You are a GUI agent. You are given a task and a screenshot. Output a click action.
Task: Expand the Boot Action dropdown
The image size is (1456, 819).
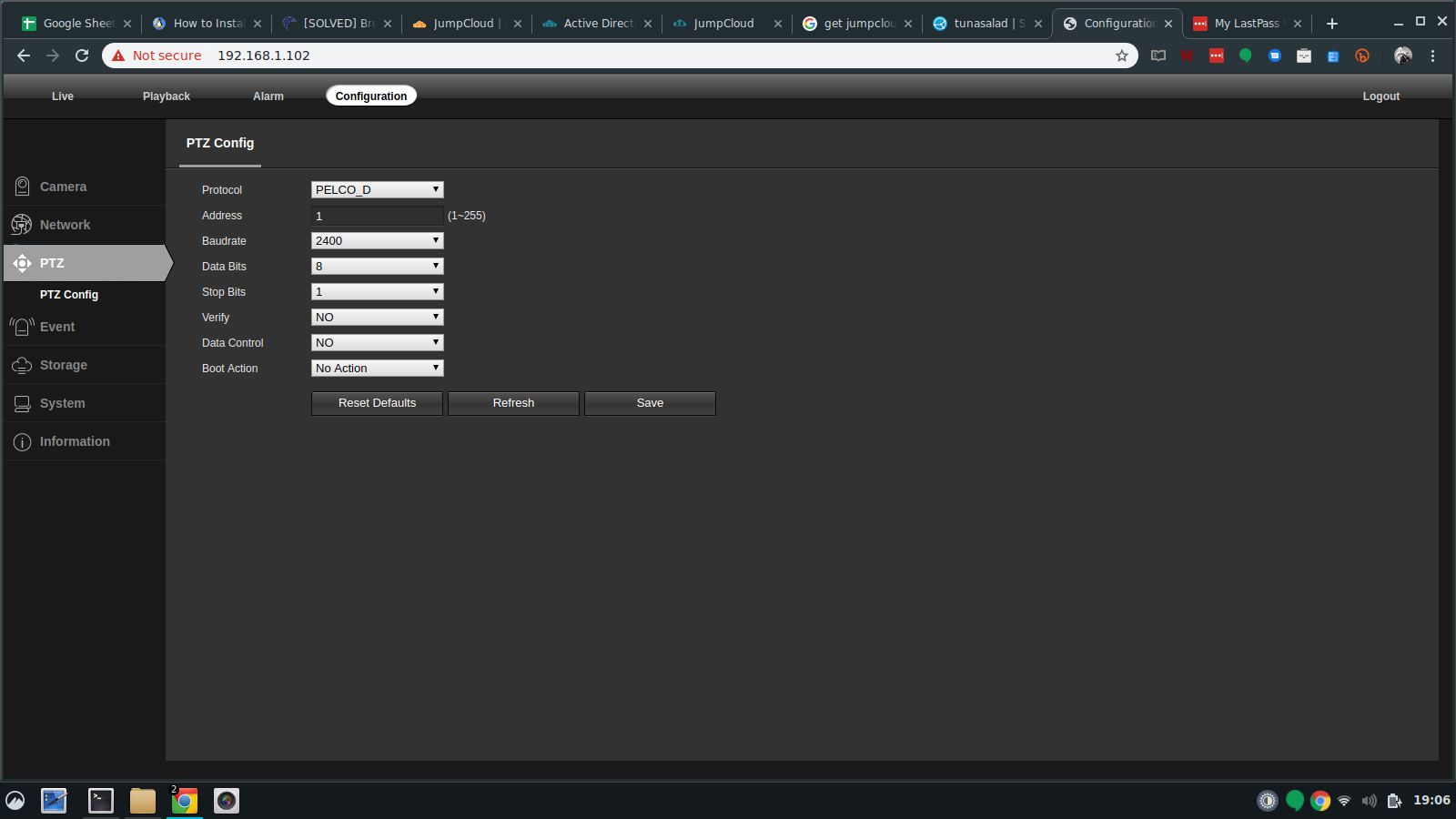(x=377, y=368)
